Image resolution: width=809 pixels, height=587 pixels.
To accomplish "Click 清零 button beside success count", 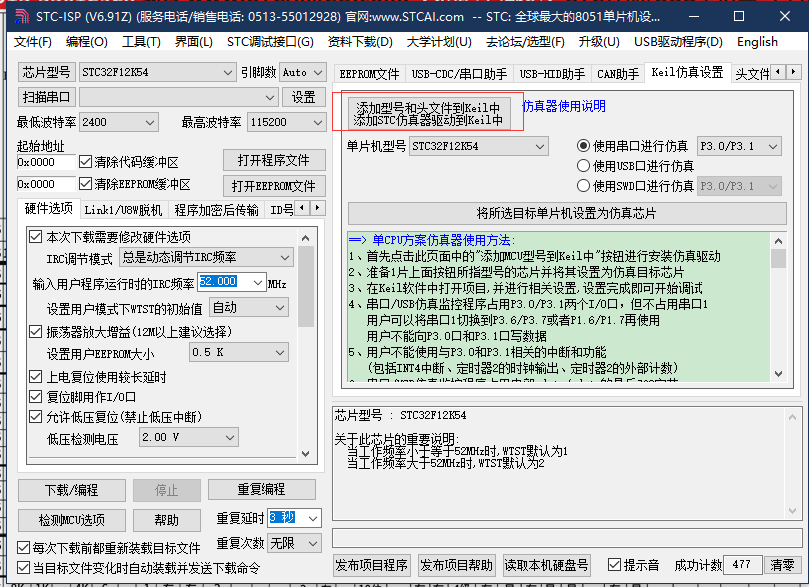I will click(783, 565).
